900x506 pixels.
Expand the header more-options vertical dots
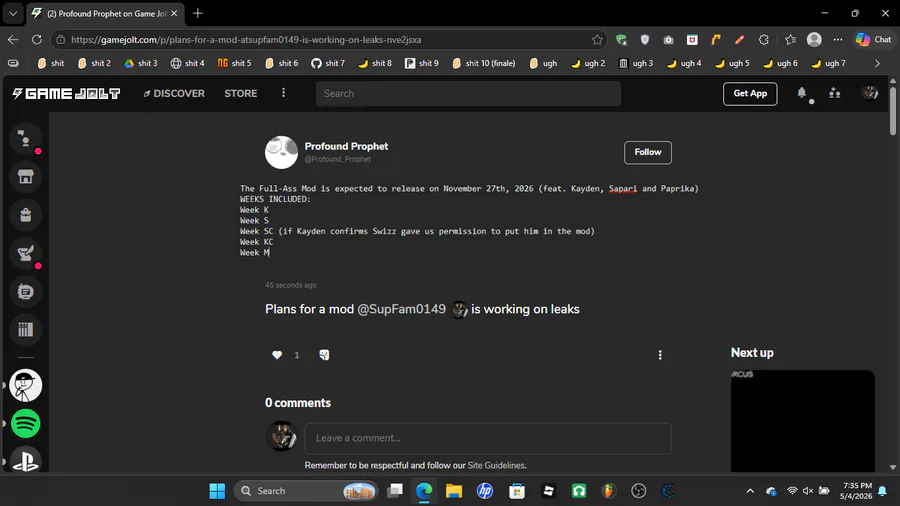point(283,93)
